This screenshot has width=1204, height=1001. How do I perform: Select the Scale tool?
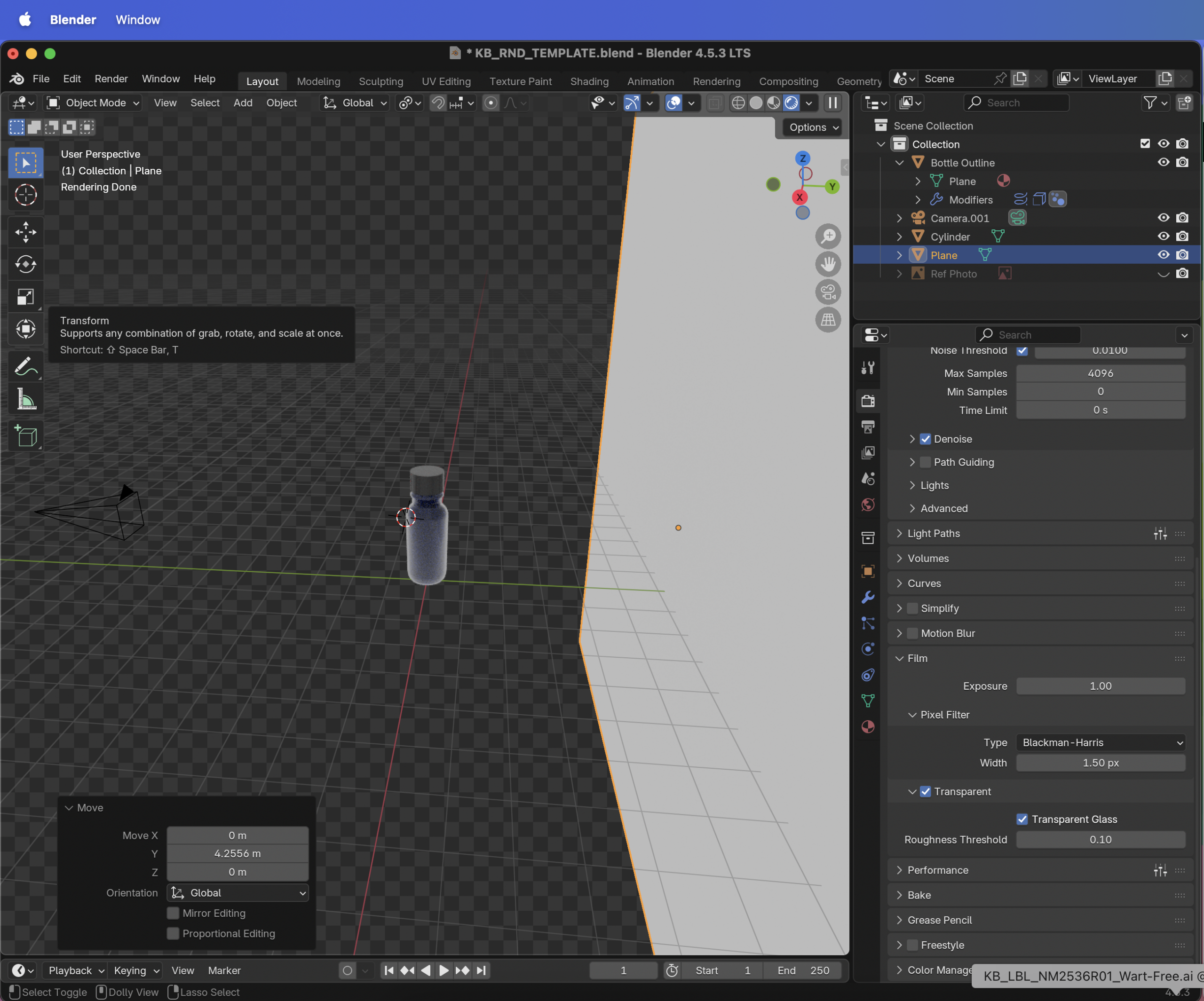tap(26, 296)
